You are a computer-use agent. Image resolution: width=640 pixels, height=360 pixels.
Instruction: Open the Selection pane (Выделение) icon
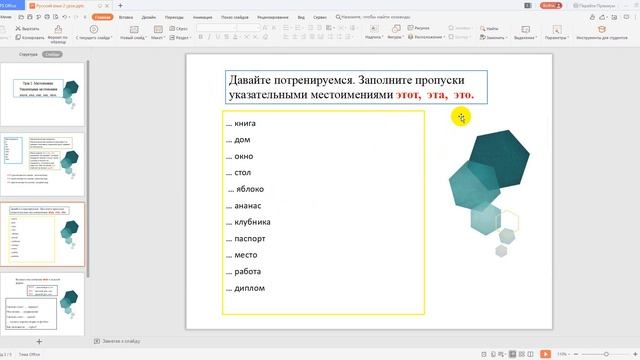pyautogui.click(x=526, y=29)
